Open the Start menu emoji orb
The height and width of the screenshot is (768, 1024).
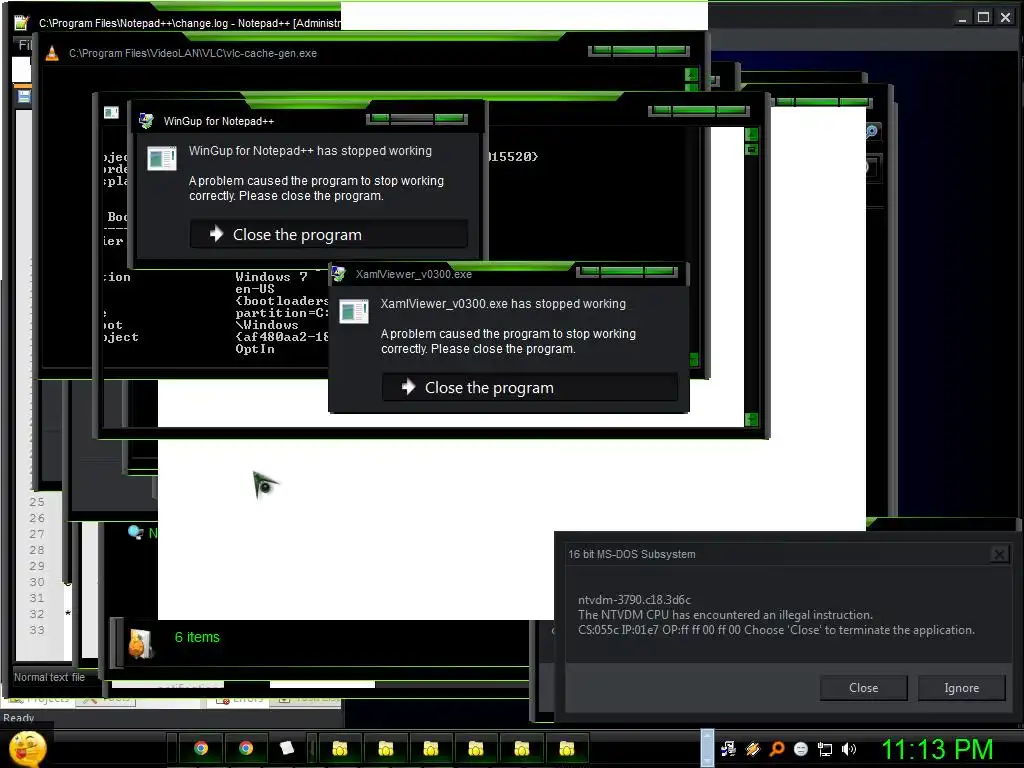click(28, 749)
